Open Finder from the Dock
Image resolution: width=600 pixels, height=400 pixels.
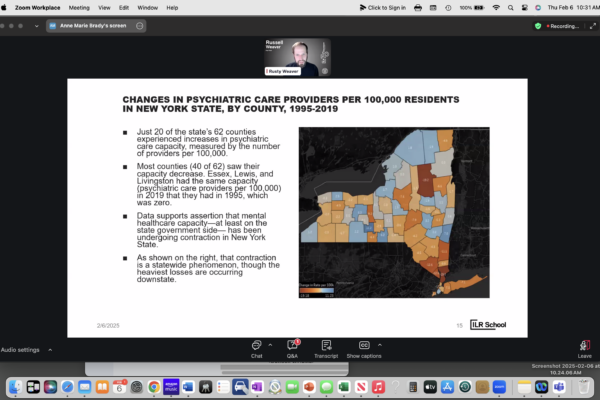click(x=14, y=386)
